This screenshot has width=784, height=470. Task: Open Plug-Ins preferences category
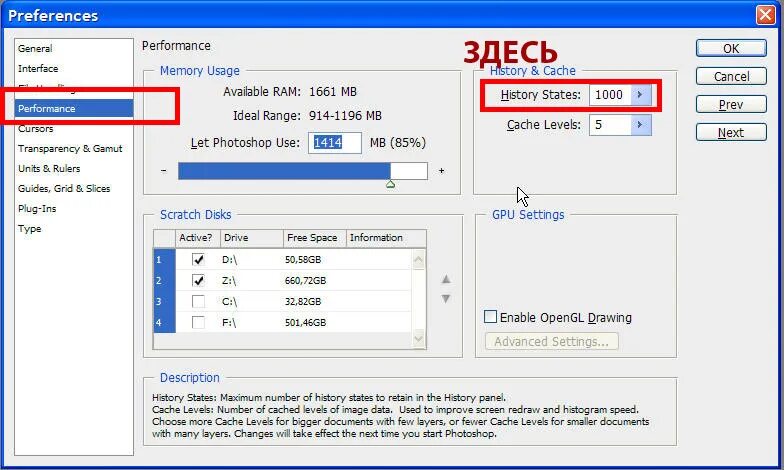click(37, 208)
